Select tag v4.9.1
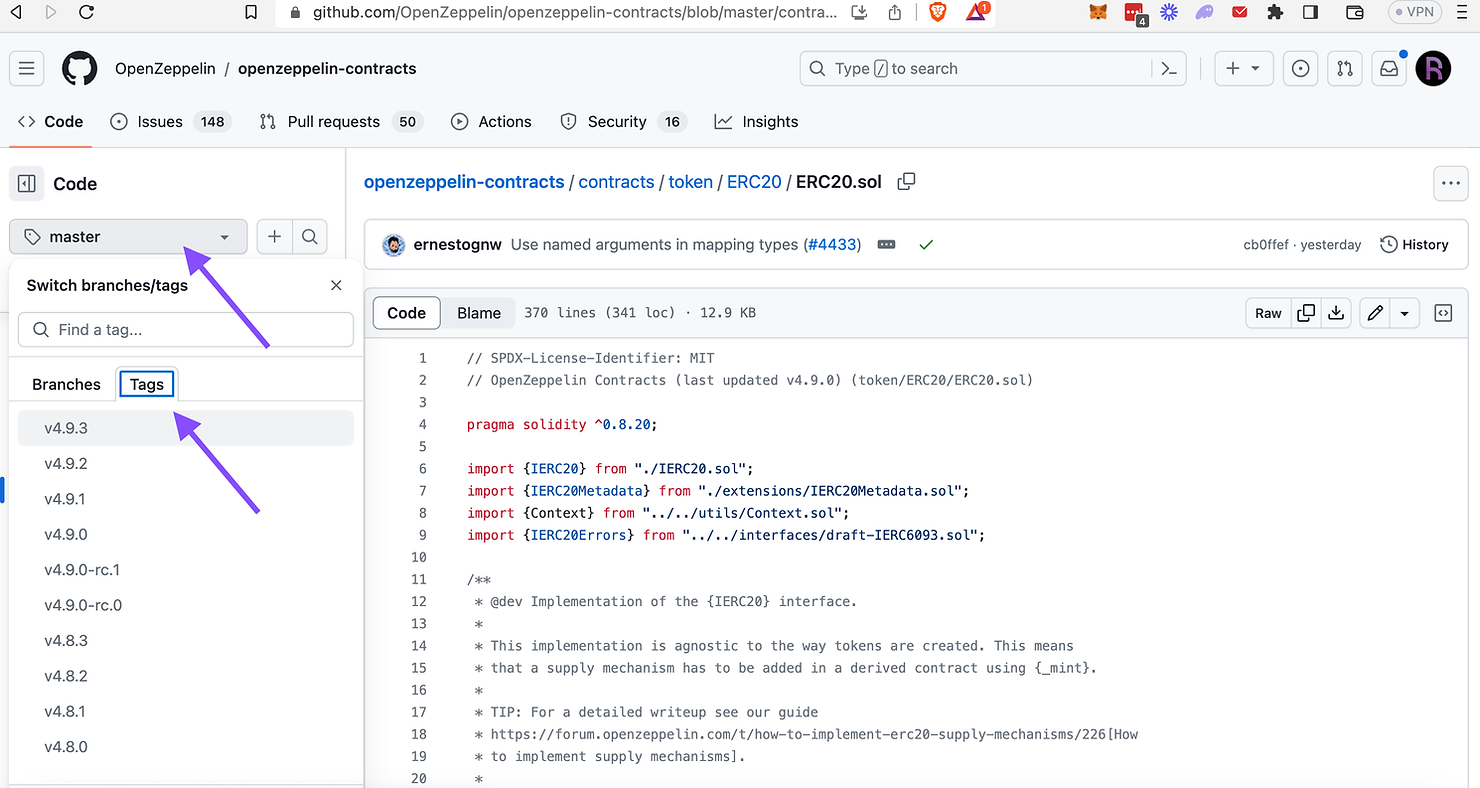The image size is (1480, 788). 186,499
